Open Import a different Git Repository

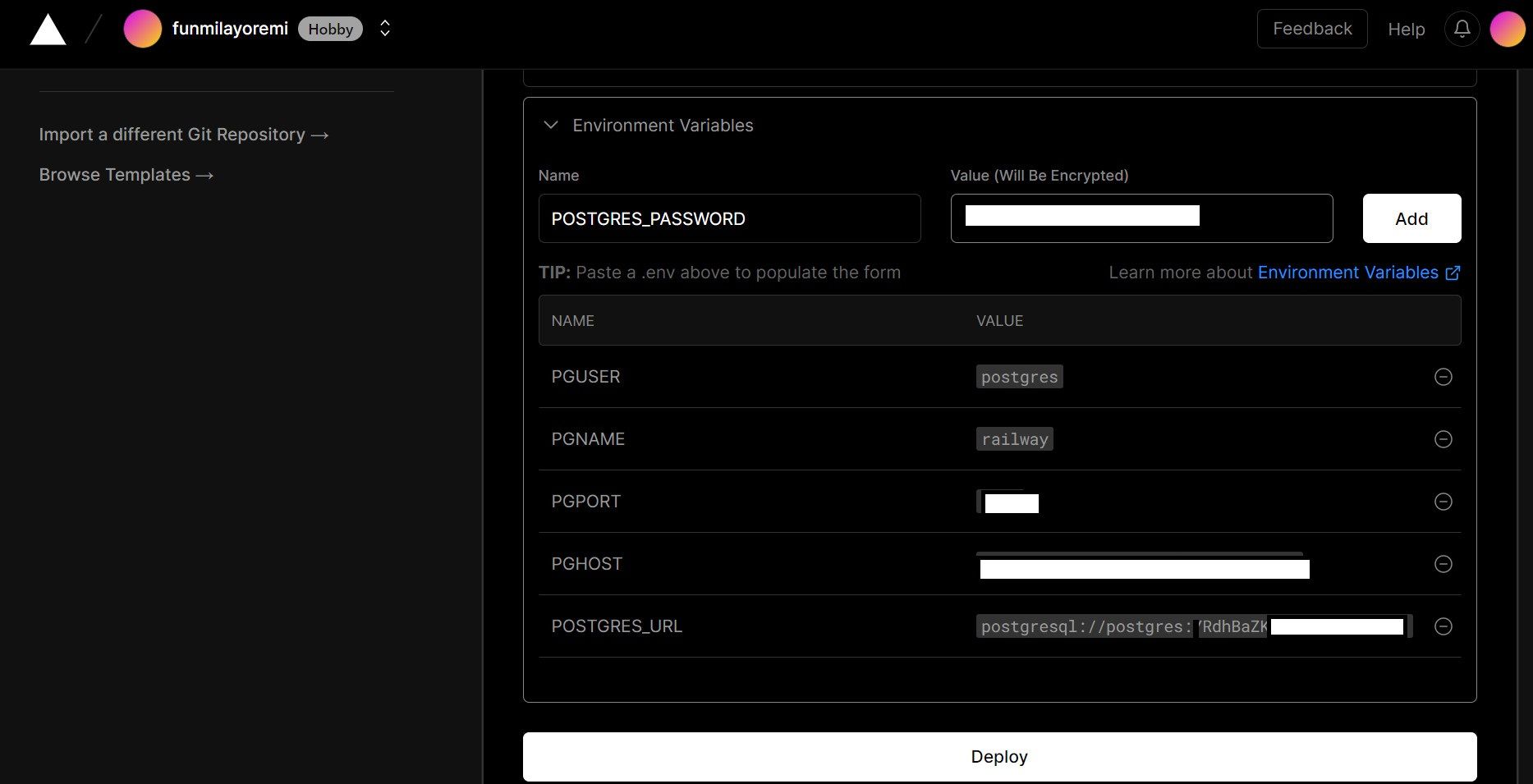(183, 134)
